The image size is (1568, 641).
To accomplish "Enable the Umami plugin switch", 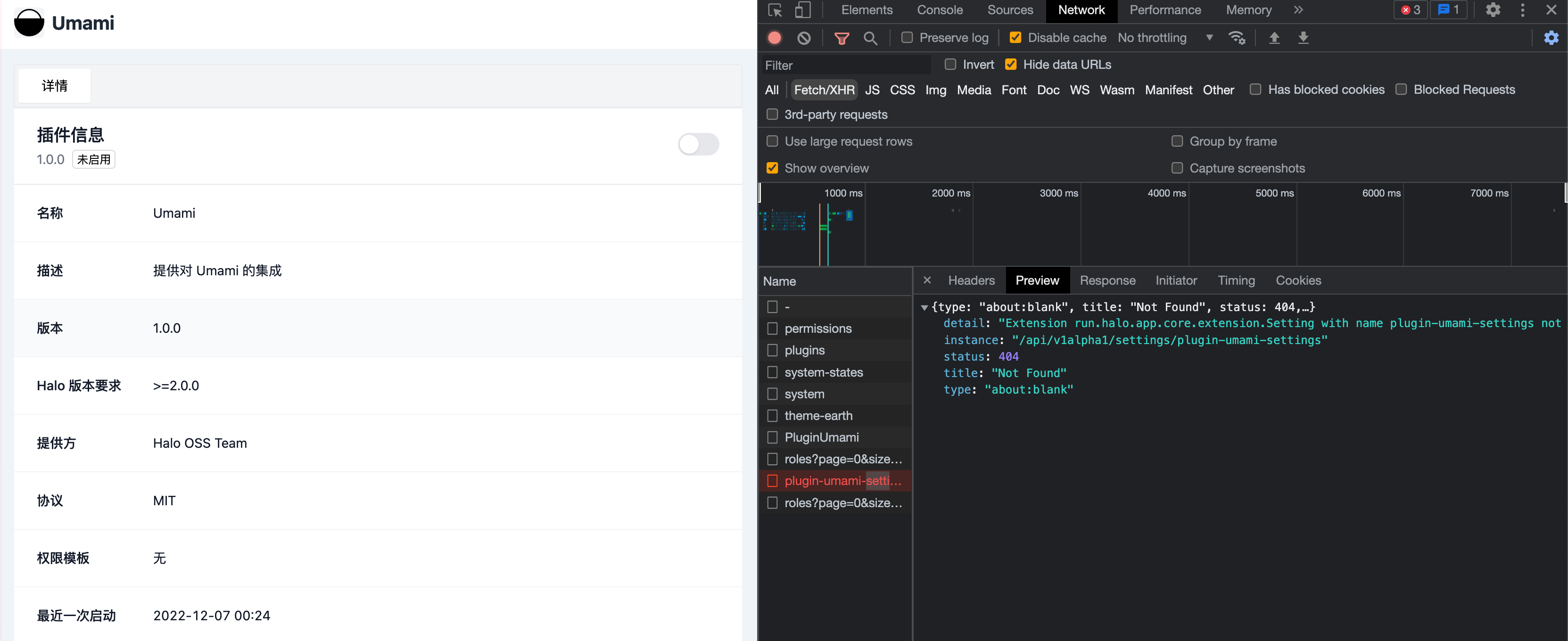I will tap(698, 144).
